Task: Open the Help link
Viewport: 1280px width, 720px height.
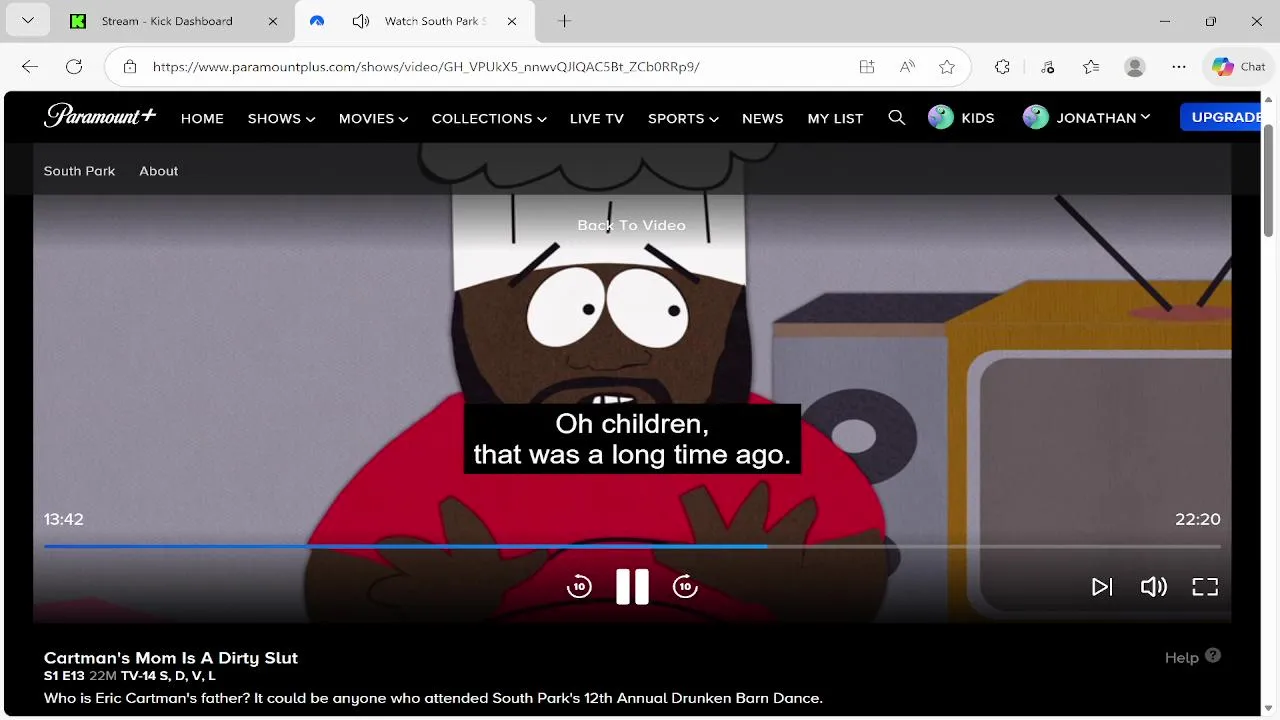Action: 1192,657
